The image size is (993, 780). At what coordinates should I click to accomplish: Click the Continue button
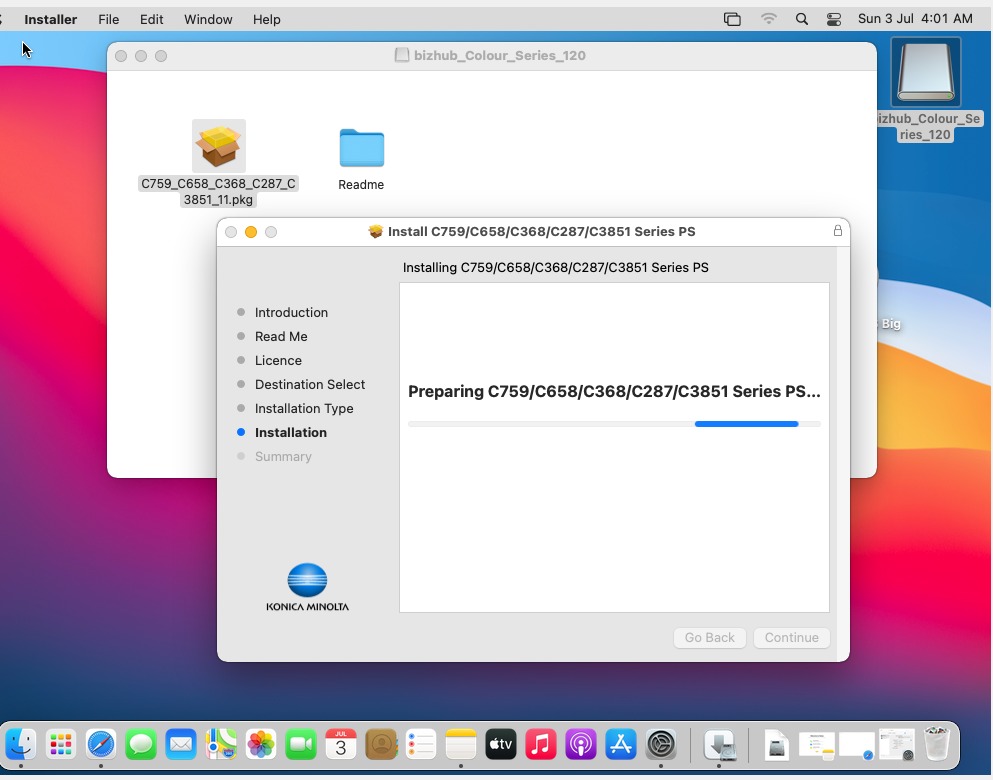point(791,637)
